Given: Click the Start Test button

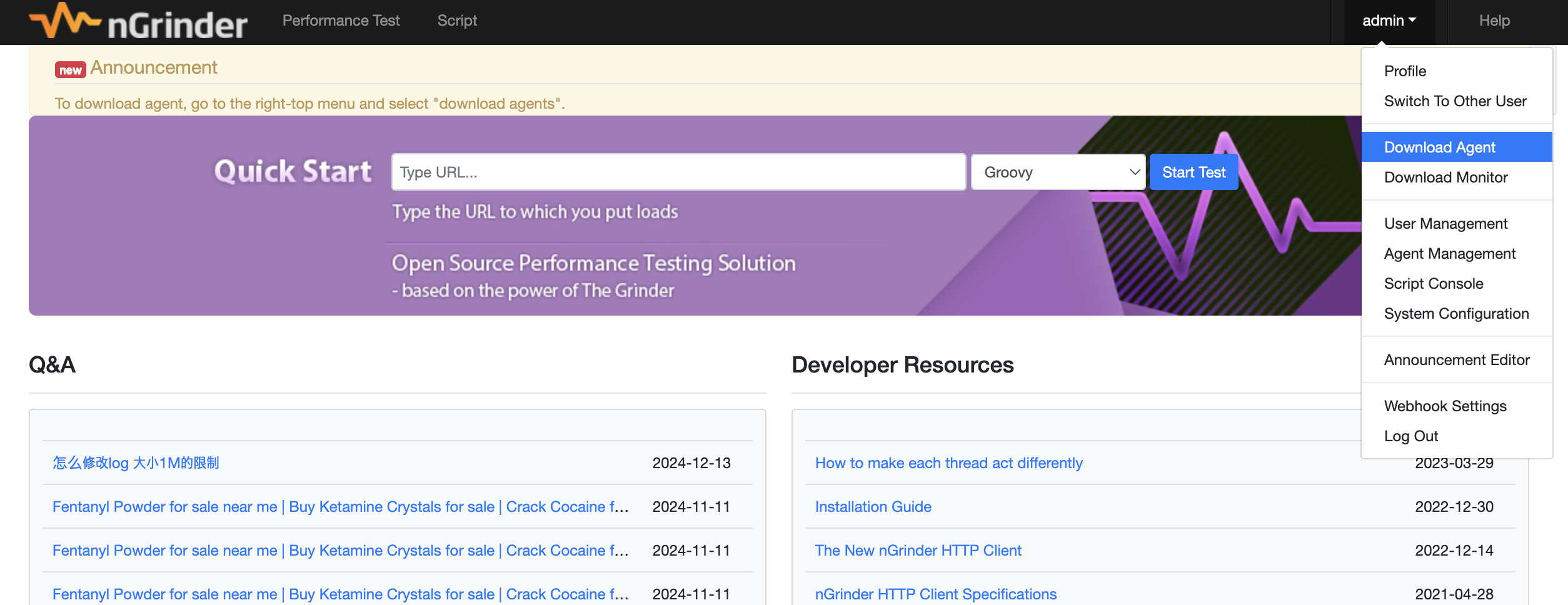Looking at the screenshot, I should (x=1194, y=172).
